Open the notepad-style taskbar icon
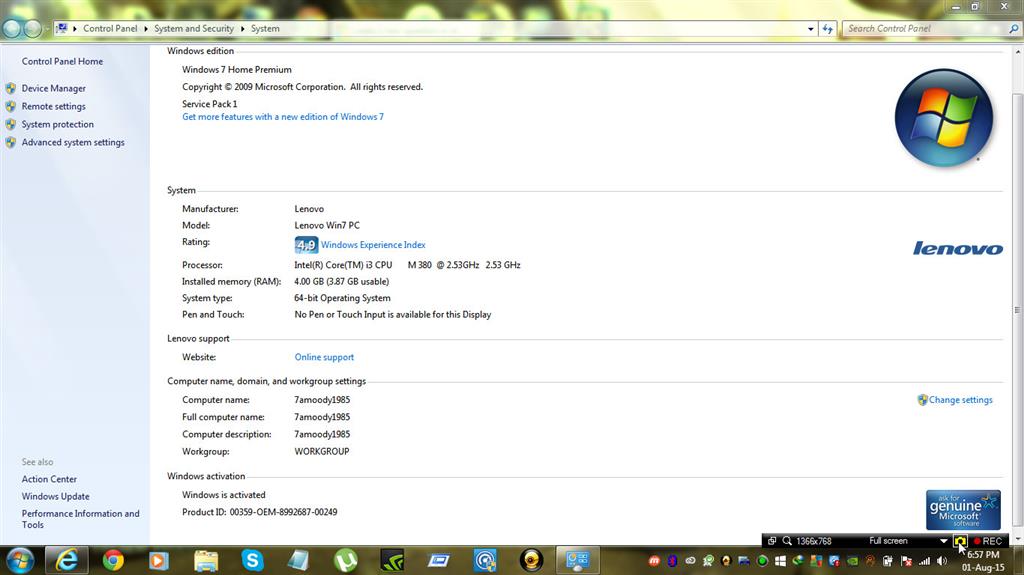The width and height of the screenshot is (1024, 575). [x=298, y=561]
